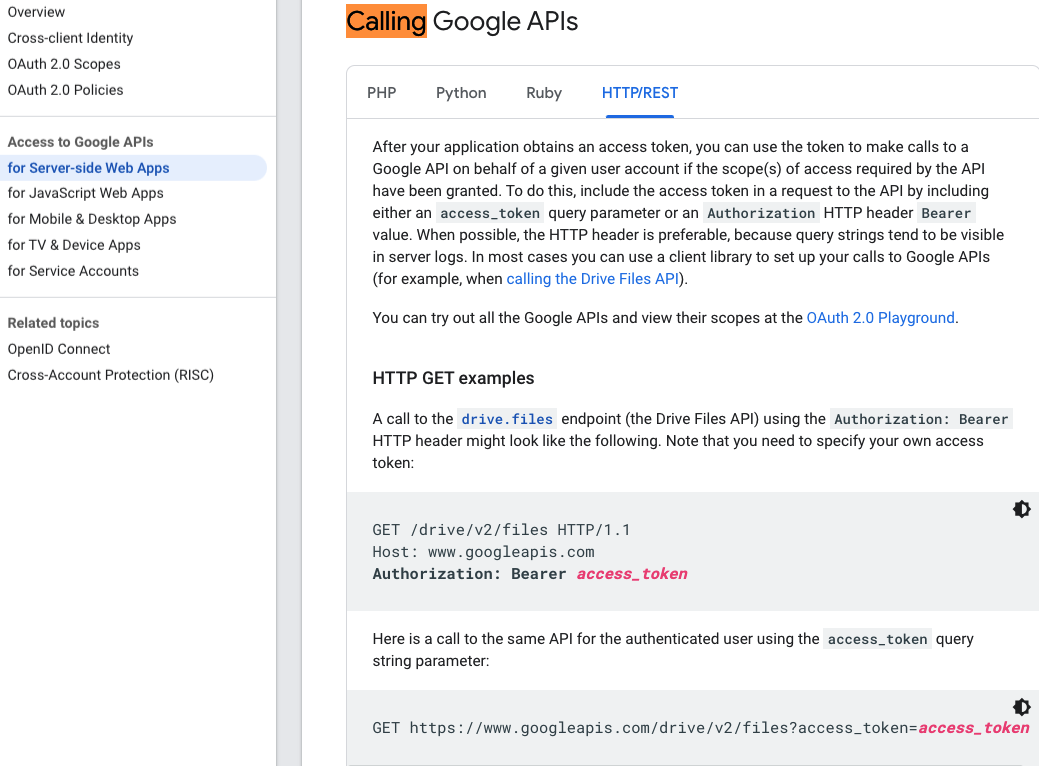Click the inline Authorization: Bearer code snippet
The image size is (1039, 766).
(921, 419)
